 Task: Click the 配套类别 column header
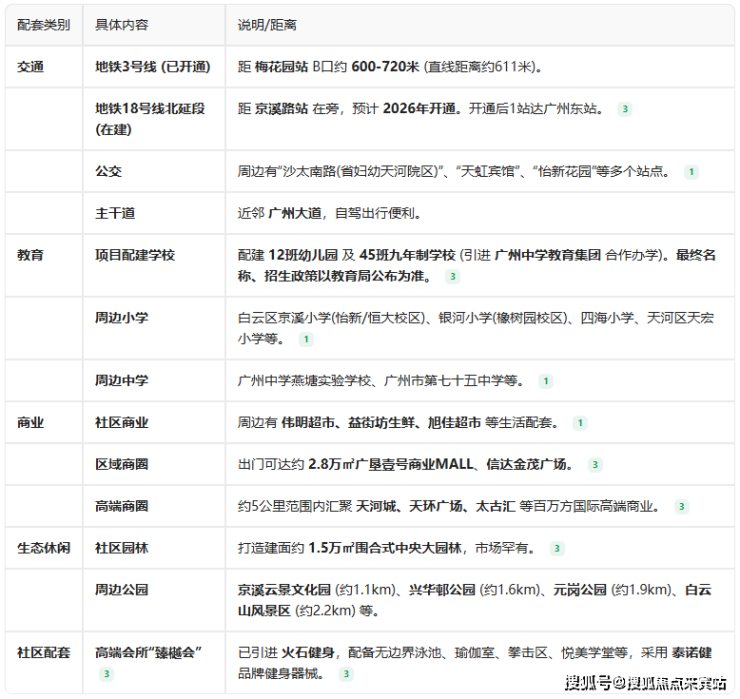pyautogui.click(x=44, y=24)
